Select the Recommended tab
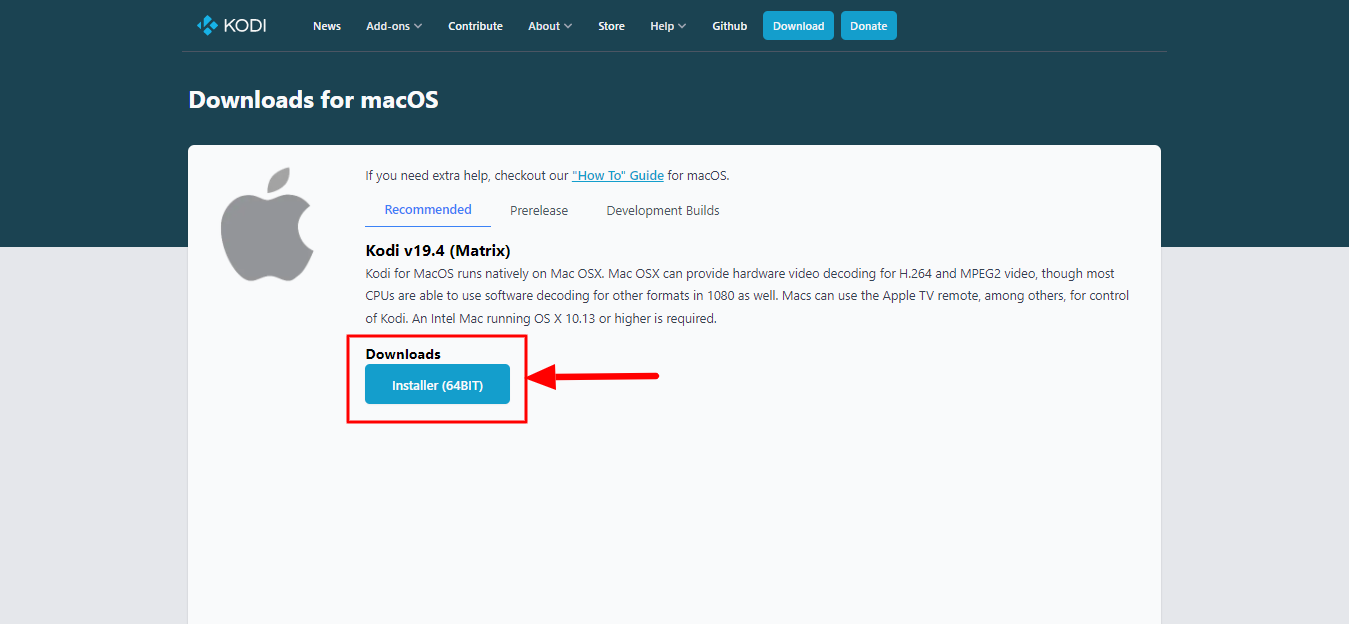Viewport: 1349px width, 624px height. (428, 210)
